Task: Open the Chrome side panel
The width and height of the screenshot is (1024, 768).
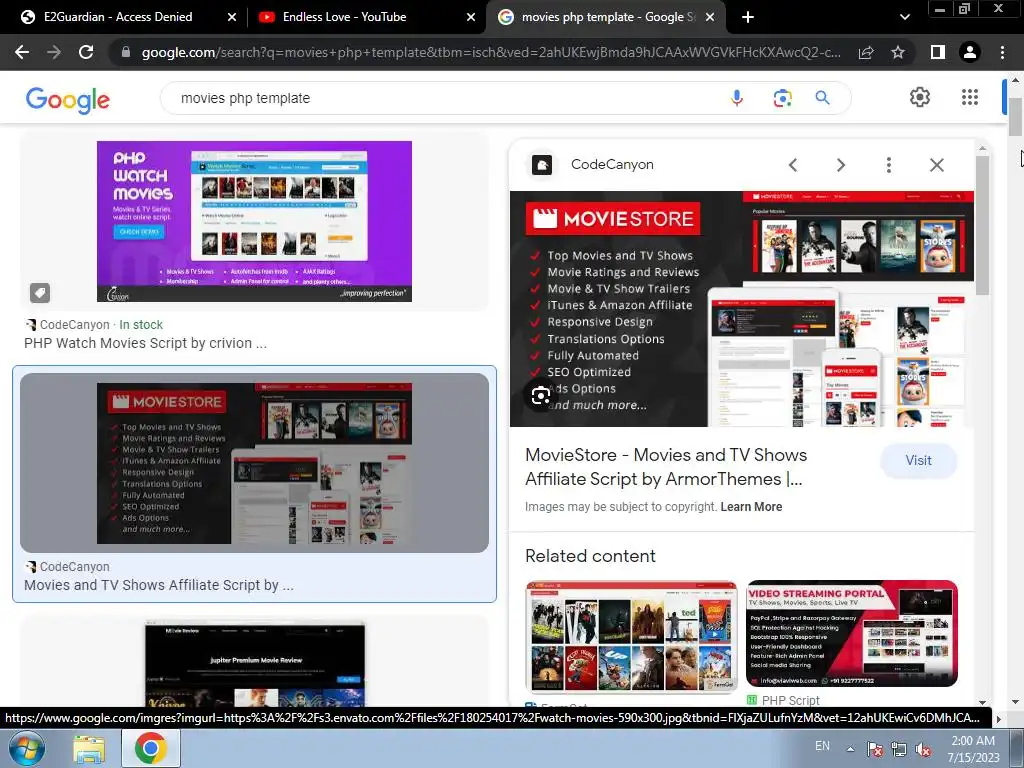Action: (938, 52)
